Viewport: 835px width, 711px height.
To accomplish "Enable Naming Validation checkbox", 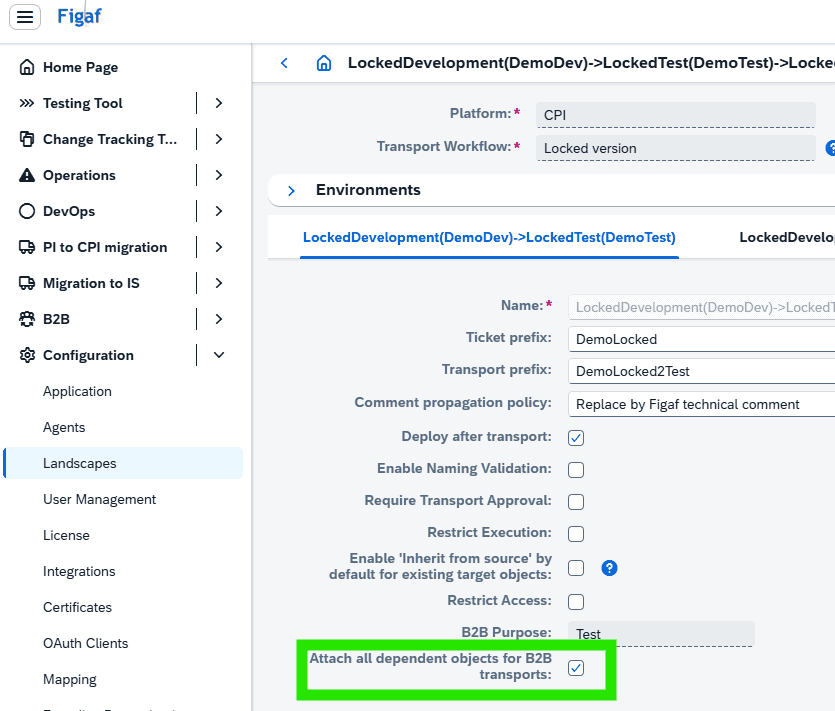I will tap(576, 470).
